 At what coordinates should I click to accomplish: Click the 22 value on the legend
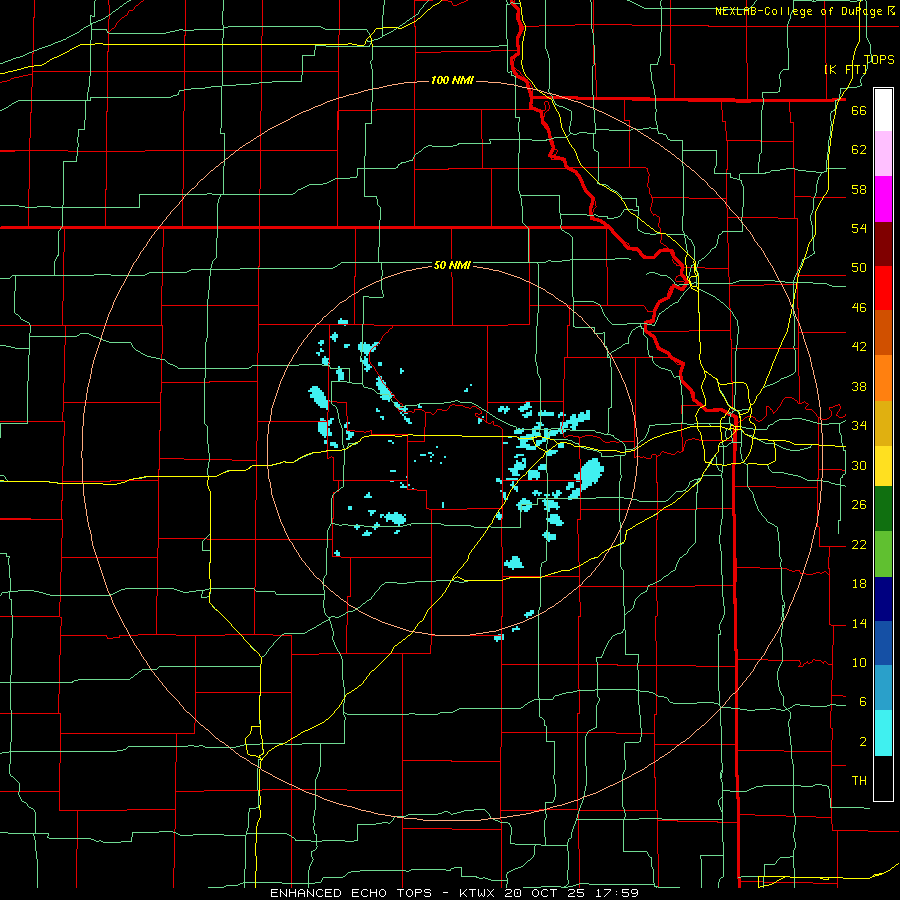[859, 544]
